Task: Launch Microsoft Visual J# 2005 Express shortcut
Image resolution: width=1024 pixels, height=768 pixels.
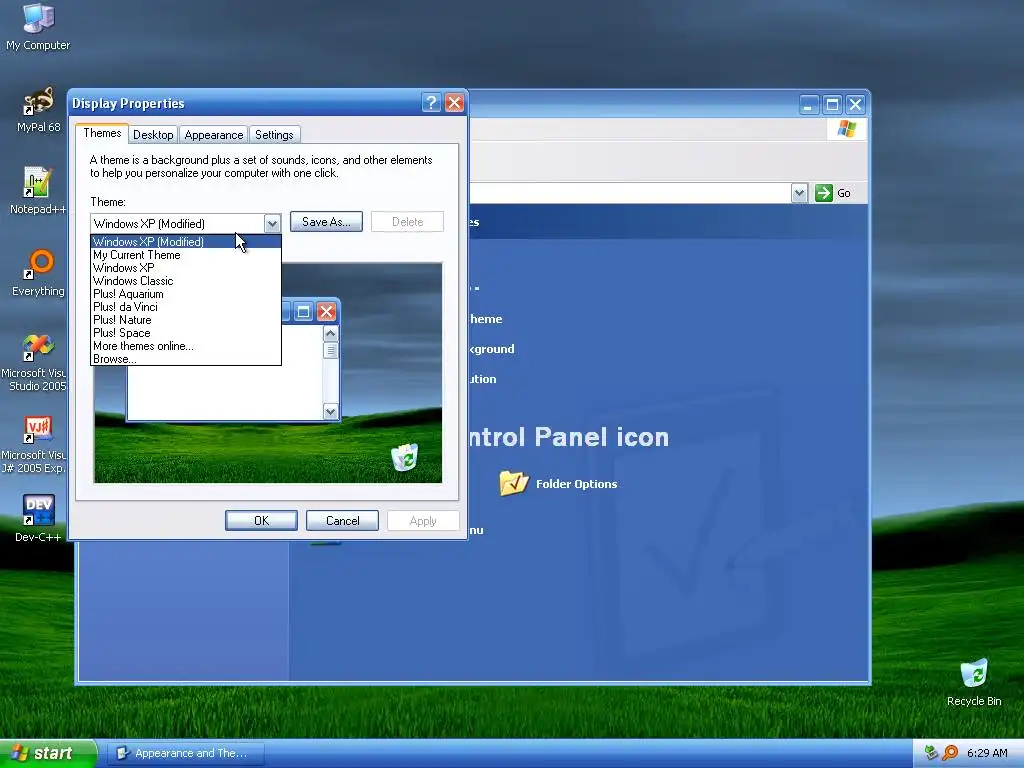Action: point(34,444)
